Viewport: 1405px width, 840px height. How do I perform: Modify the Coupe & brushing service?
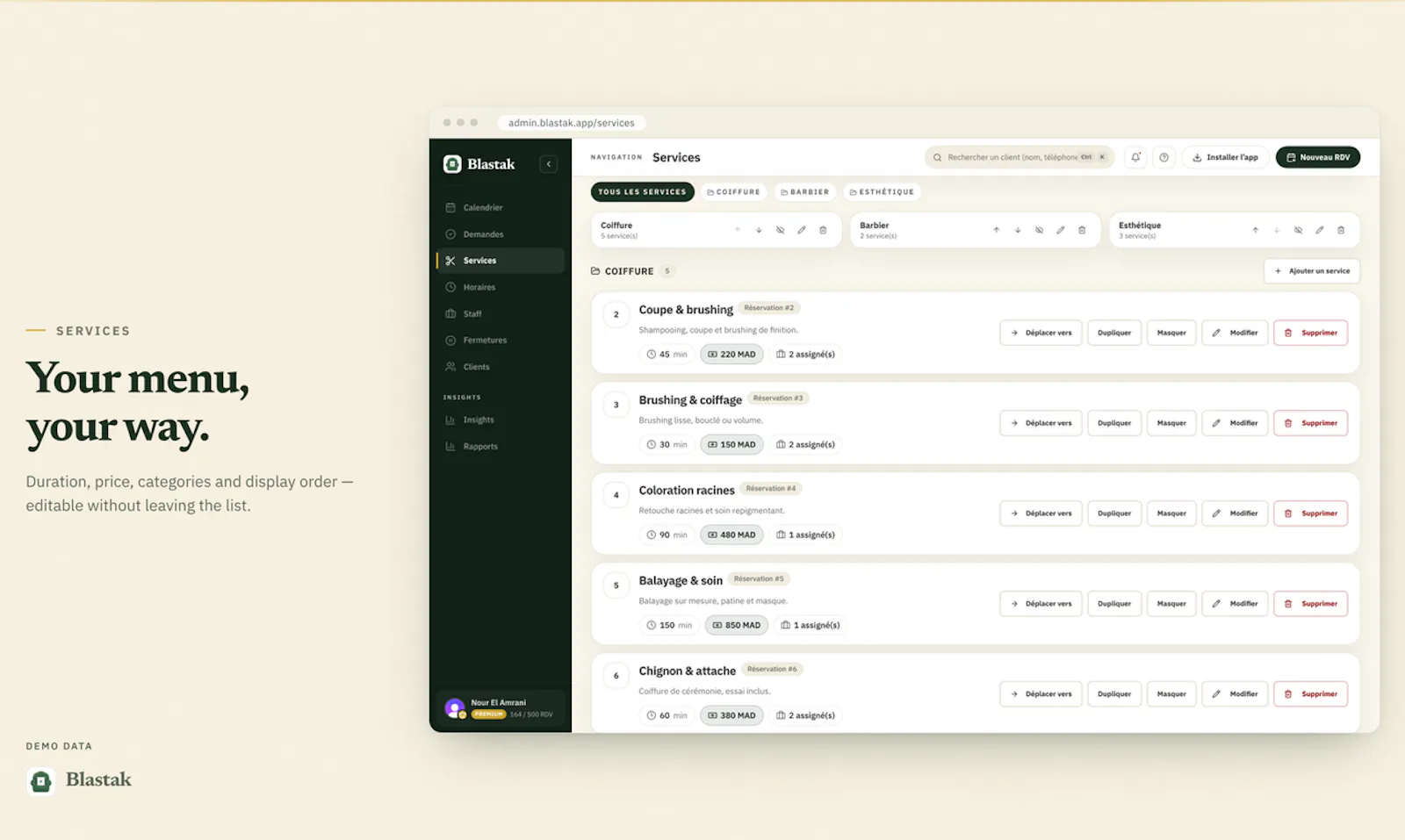point(1235,333)
